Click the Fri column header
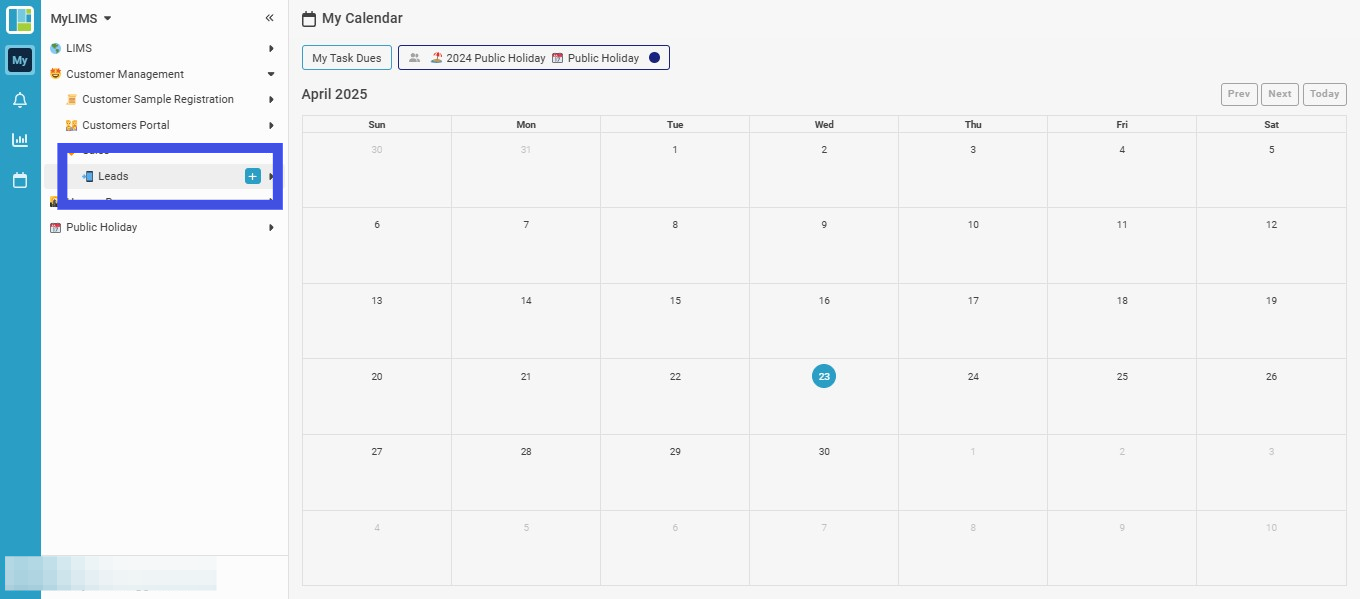 [1122, 124]
